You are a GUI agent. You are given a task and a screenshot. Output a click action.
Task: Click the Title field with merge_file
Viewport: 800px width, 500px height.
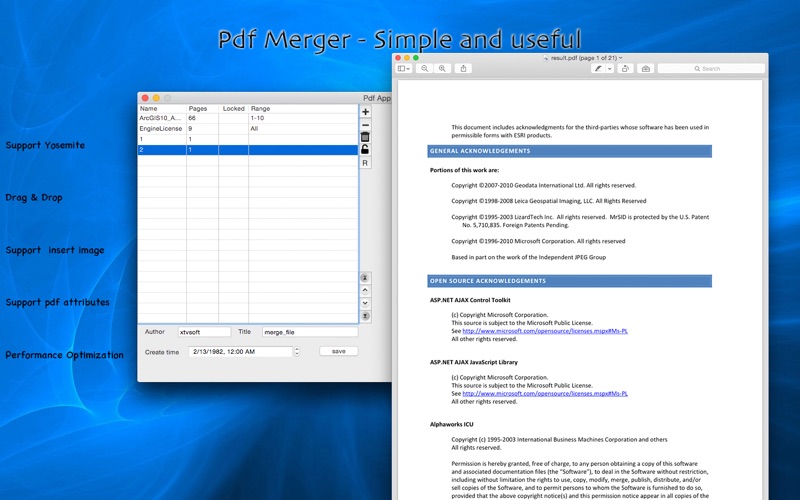coord(310,332)
